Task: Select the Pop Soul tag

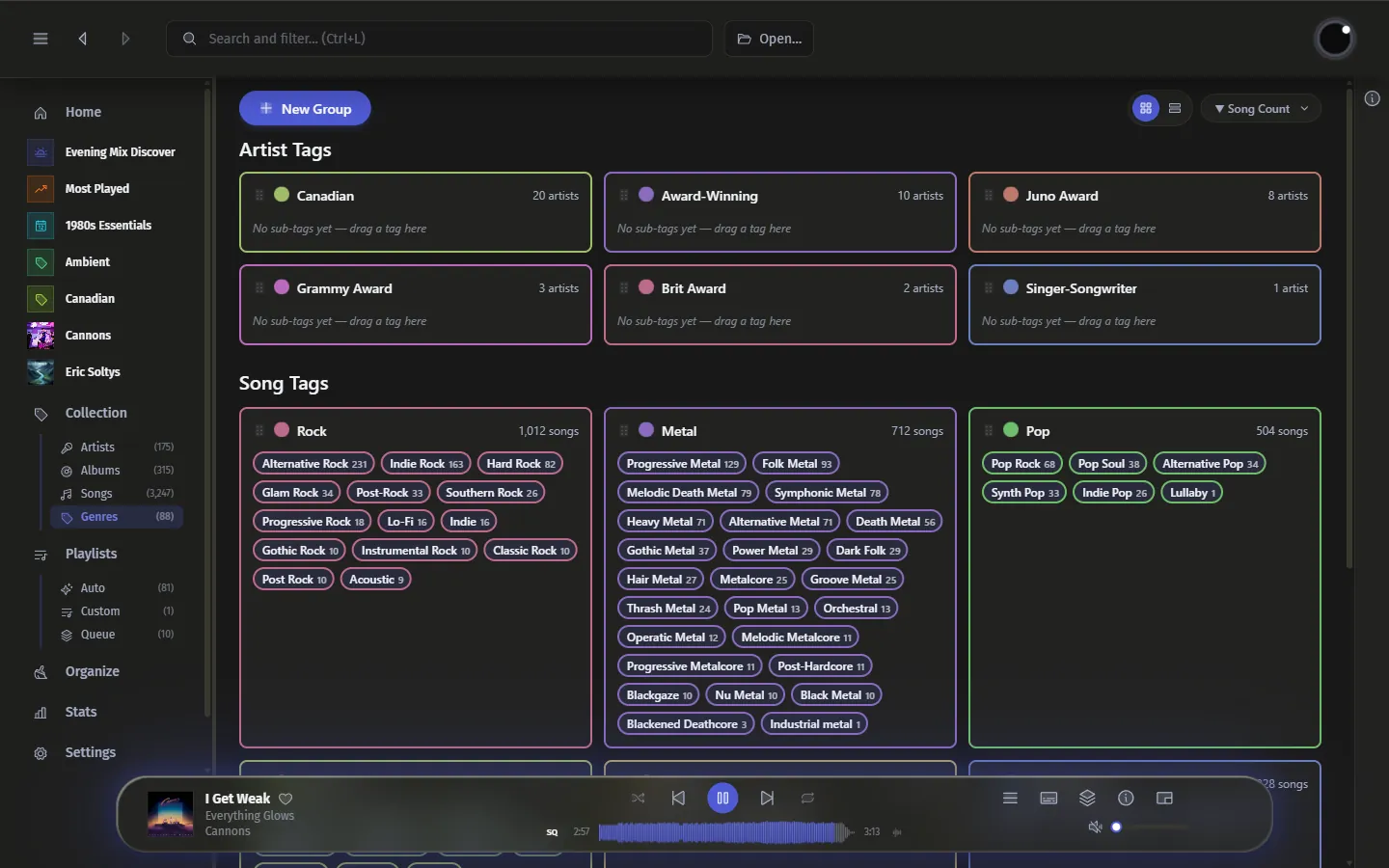Action: [x=1107, y=464]
